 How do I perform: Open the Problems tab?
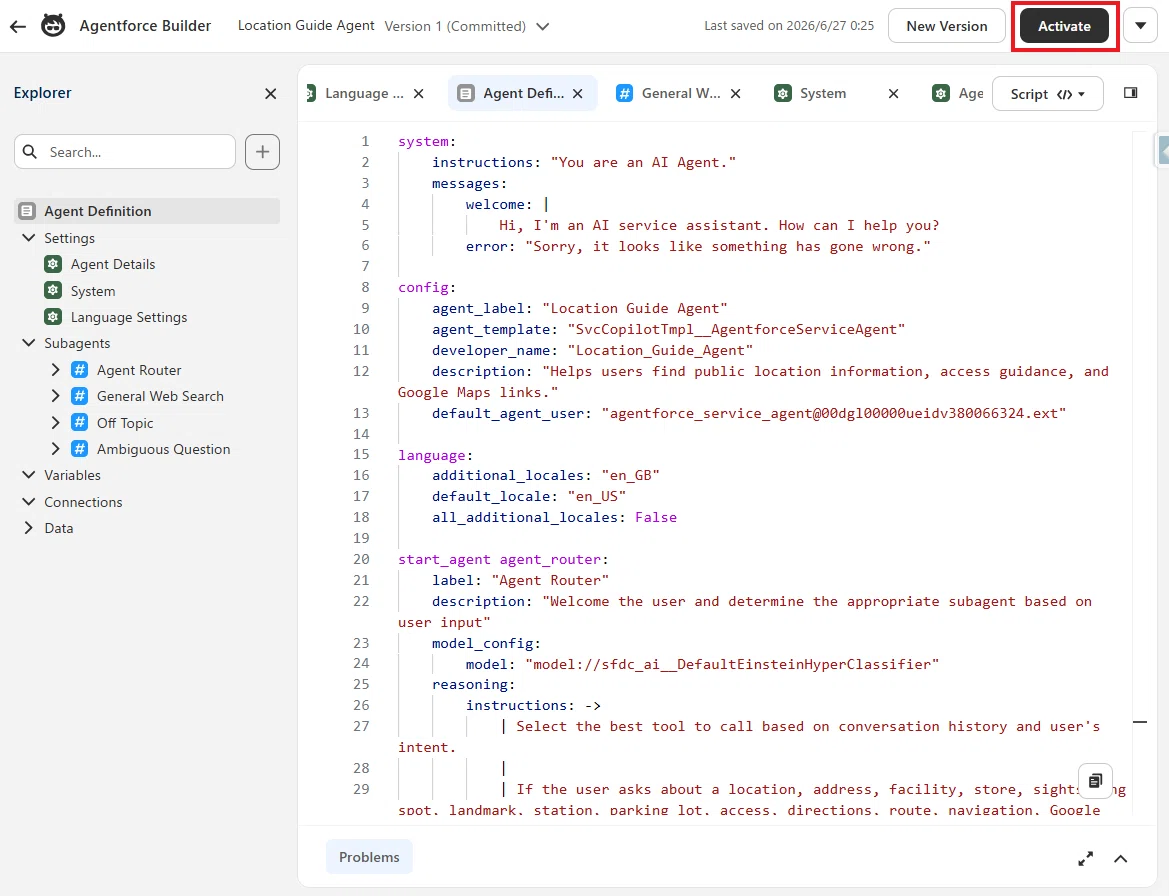pyautogui.click(x=369, y=857)
